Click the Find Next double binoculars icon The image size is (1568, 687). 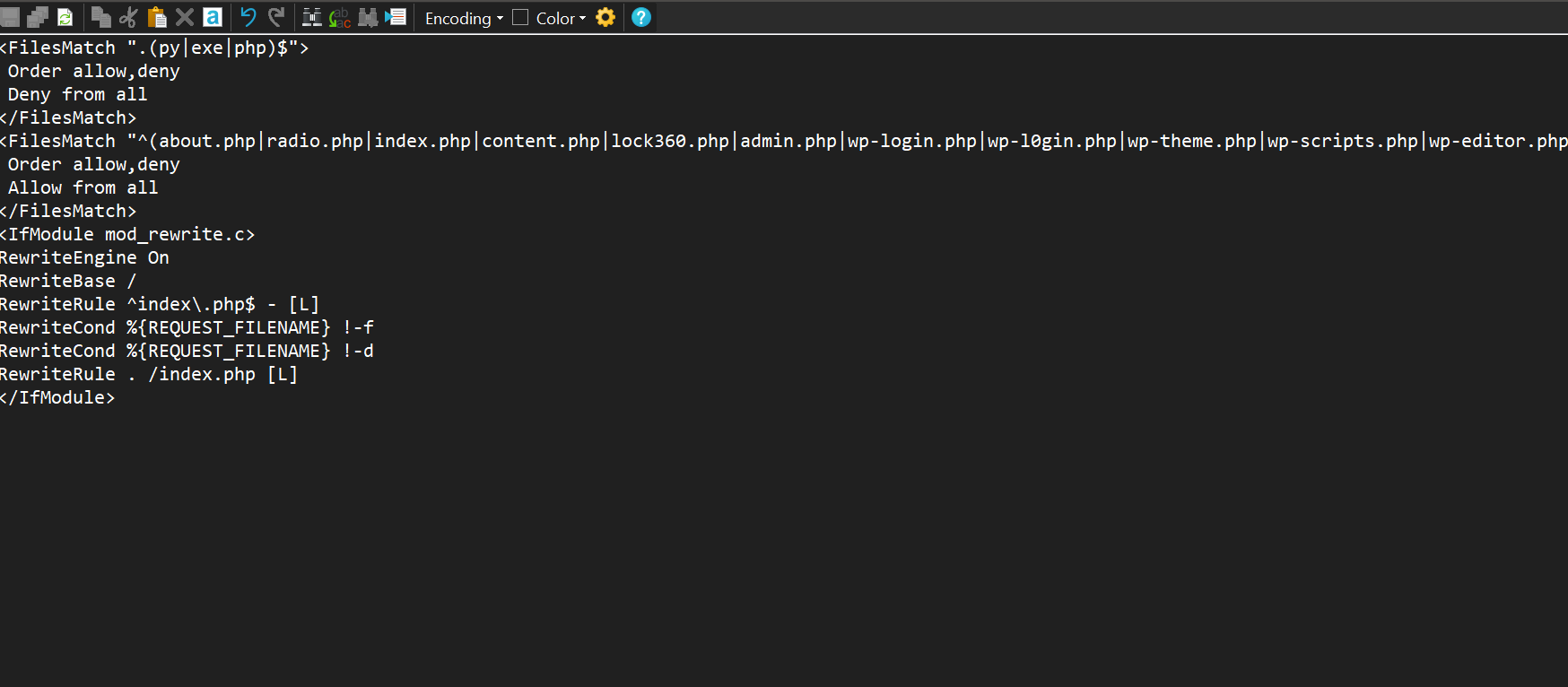tap(368, 17)
